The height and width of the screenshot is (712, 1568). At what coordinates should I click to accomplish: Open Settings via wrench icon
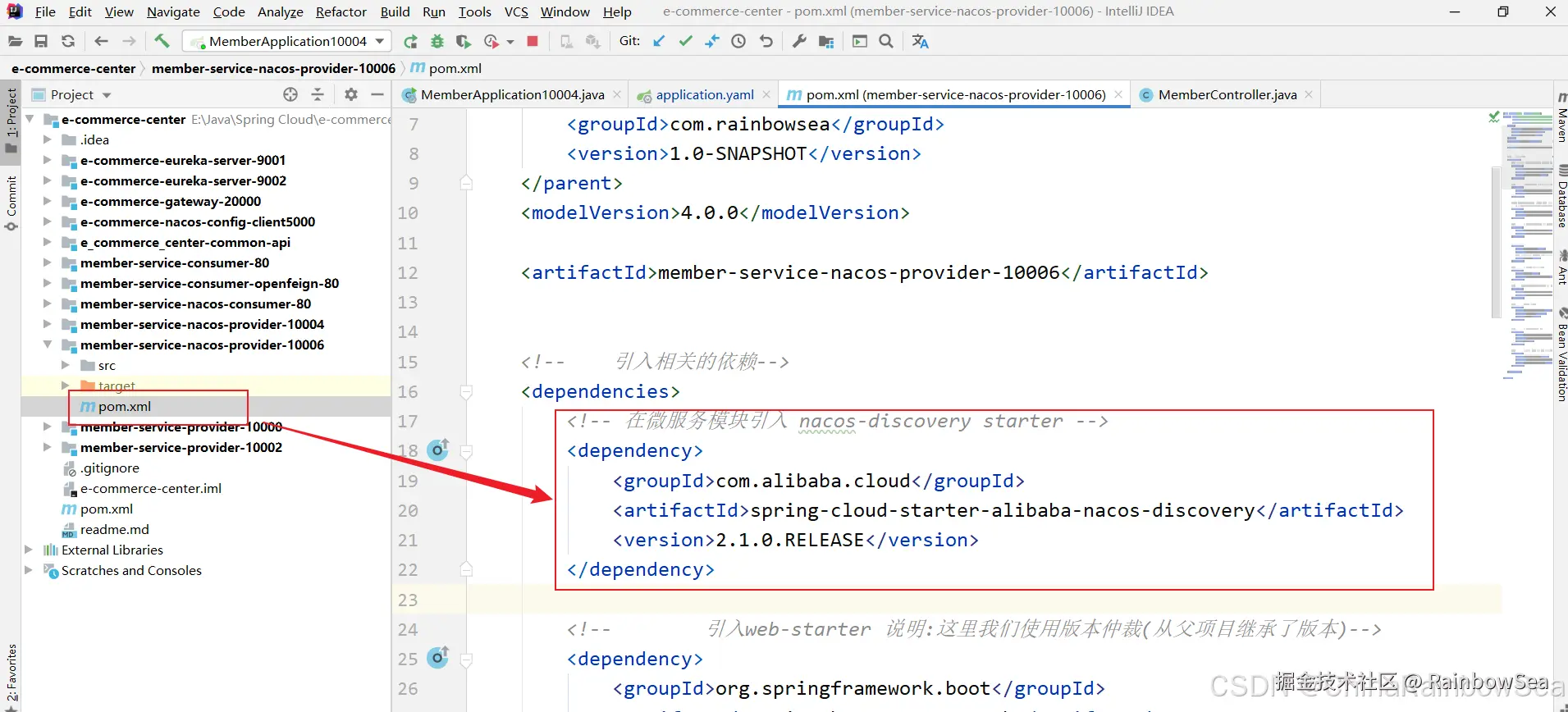tap(799, 41)
